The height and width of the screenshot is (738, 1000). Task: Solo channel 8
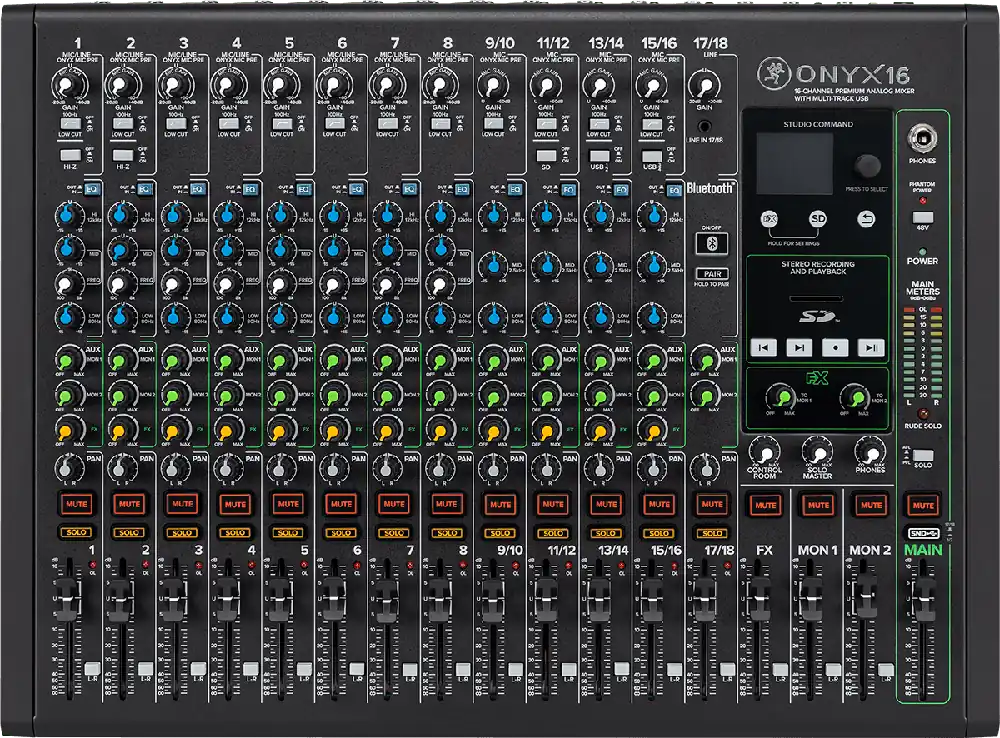coord(446,533)
